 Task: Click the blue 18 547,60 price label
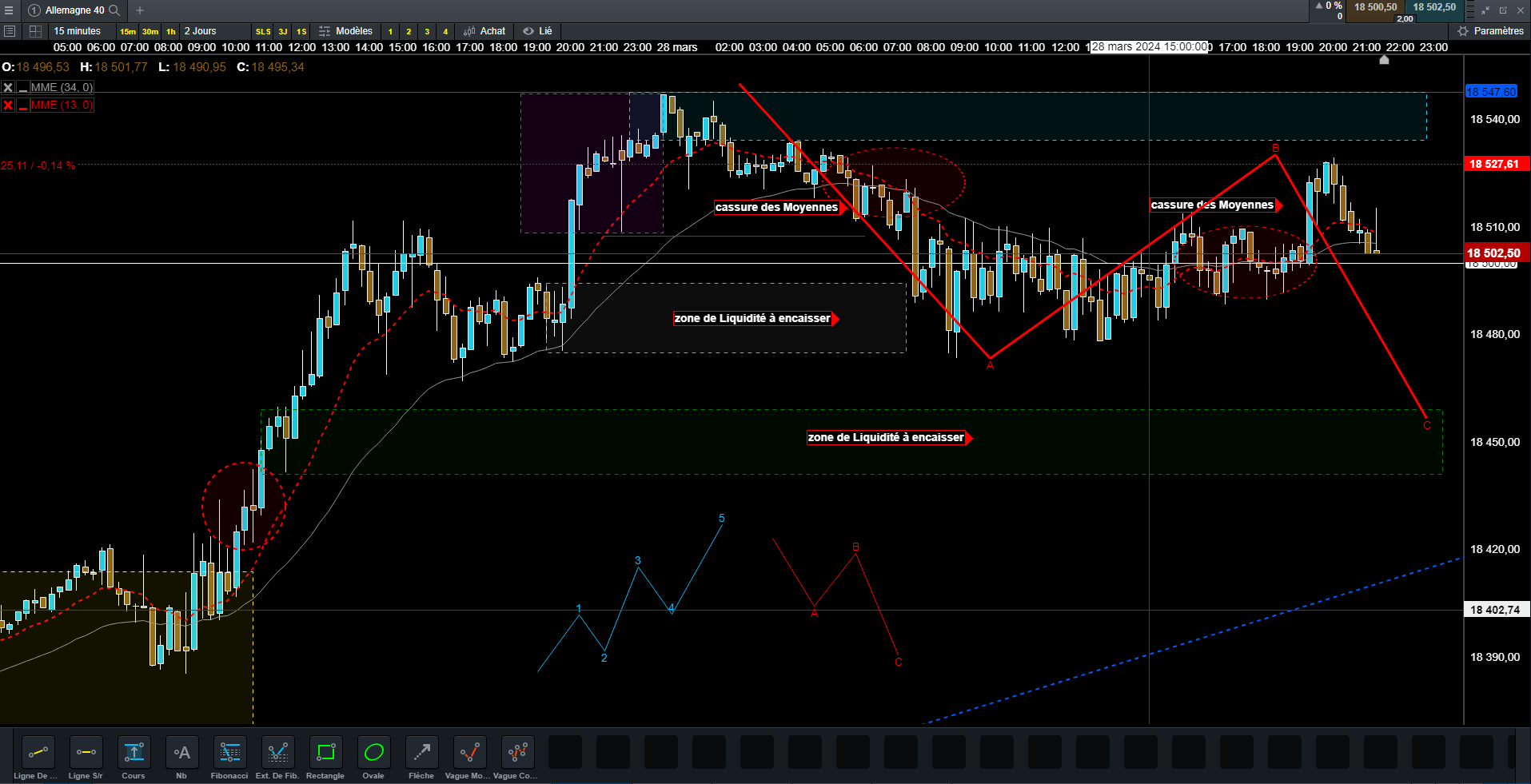click(1491, 92)
